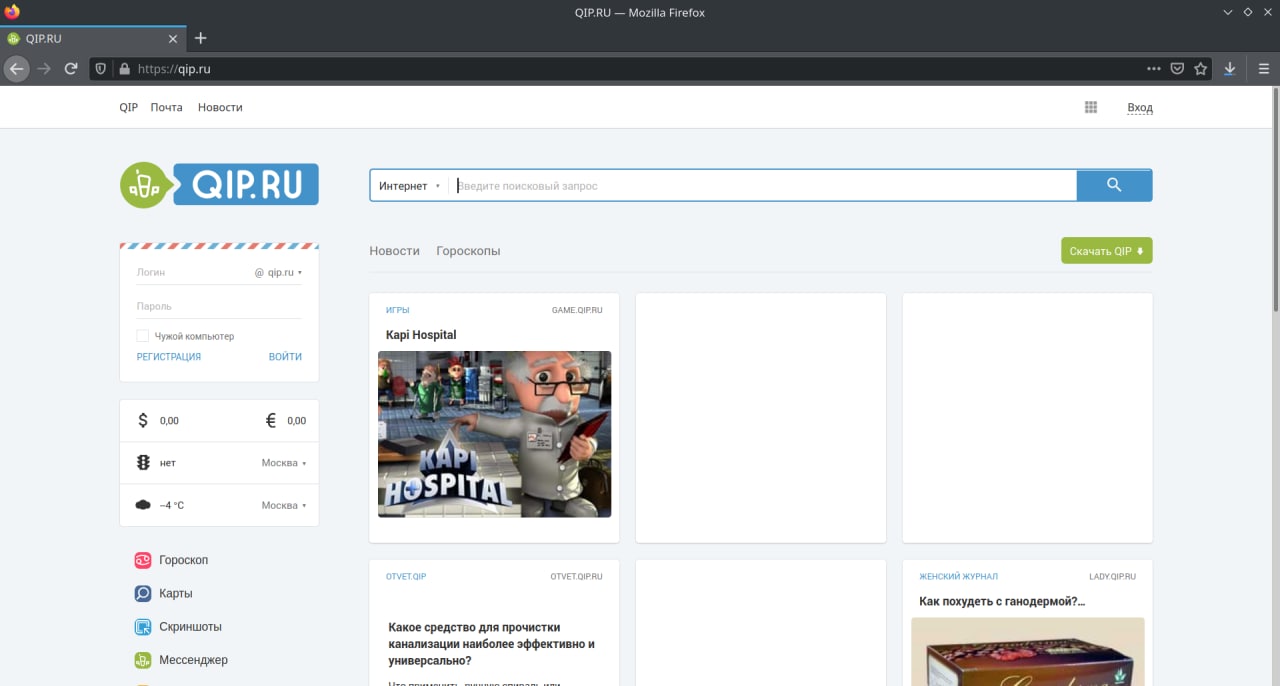Screen dimensions: 1280x686
Task: Open the @qip.ru domain dropdown
Action: pos(278,272)
